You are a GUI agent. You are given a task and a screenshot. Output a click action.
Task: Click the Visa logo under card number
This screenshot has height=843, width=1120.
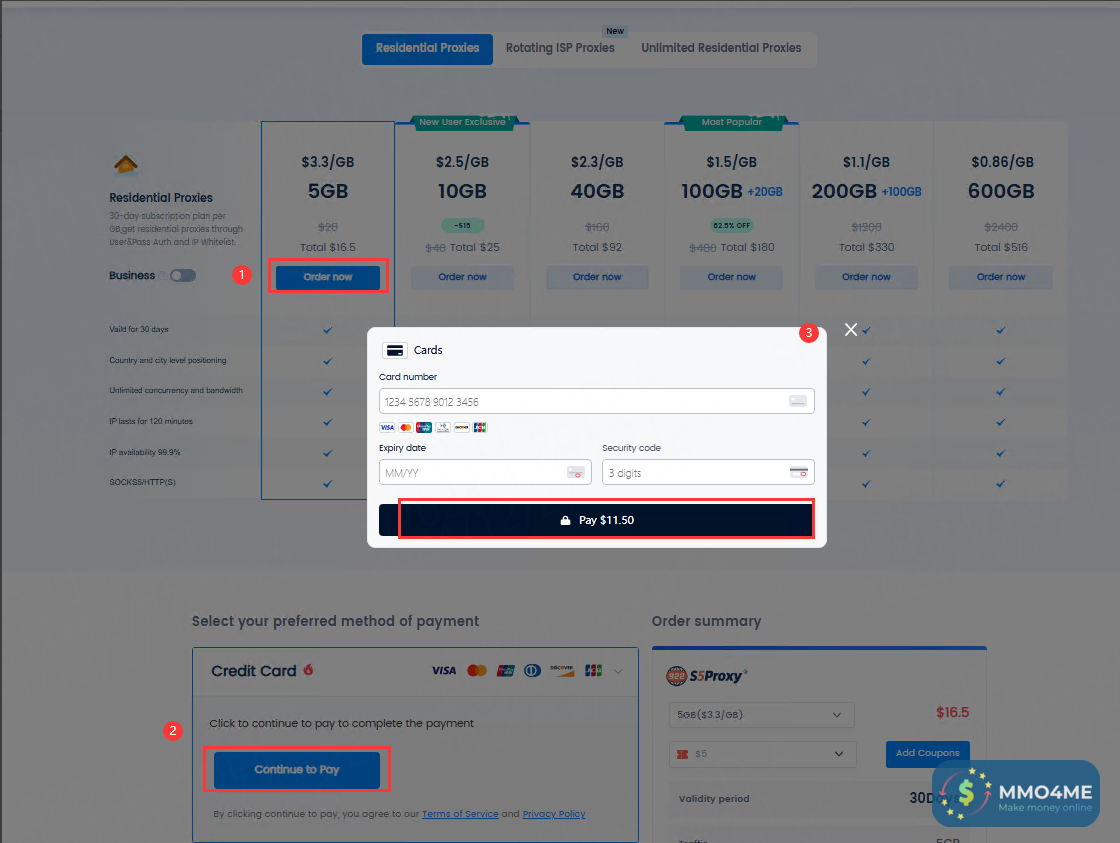pos(387,427)
